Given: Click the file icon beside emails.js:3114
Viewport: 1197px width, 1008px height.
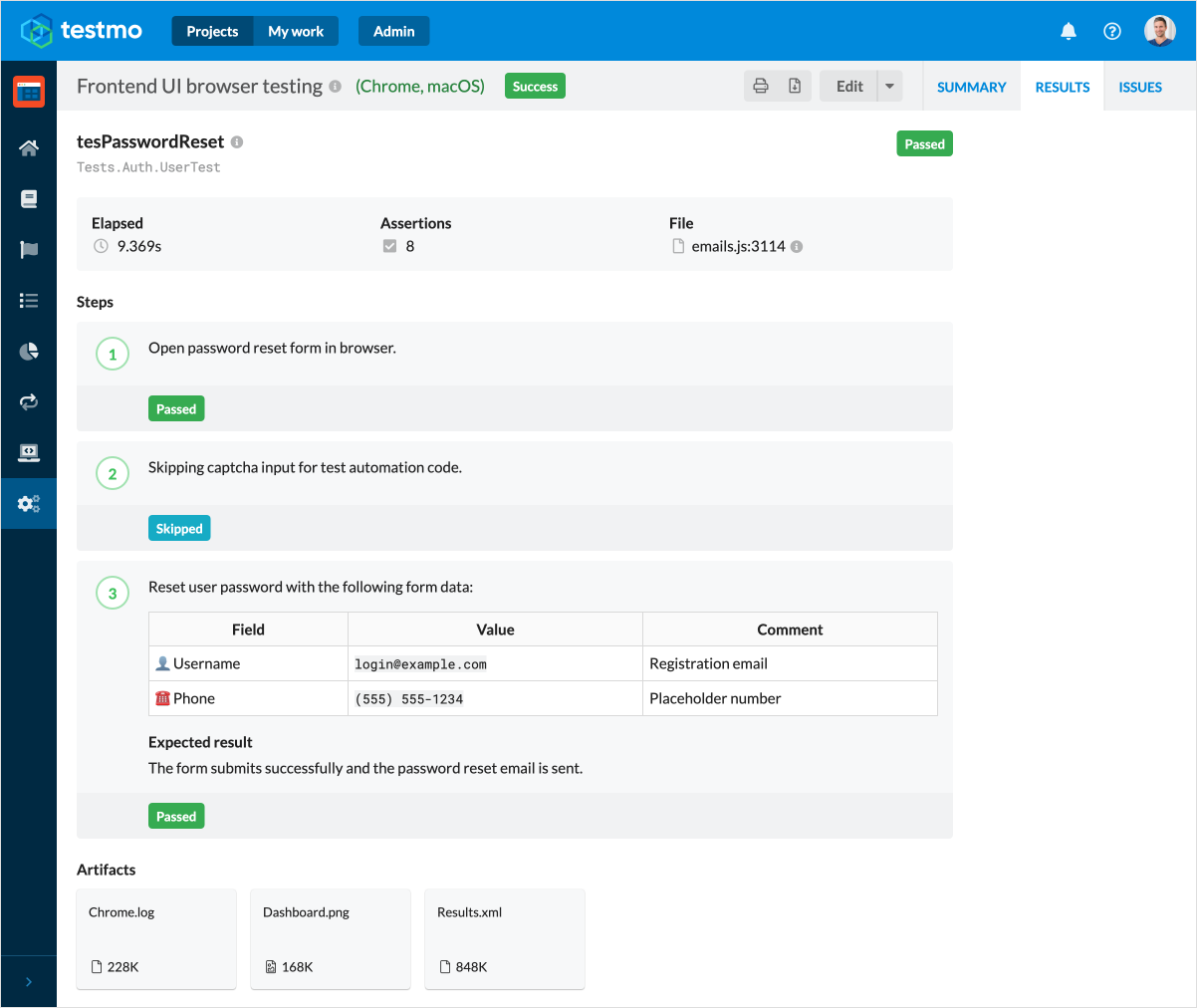Looking at the screenshot, I should coord(678,246).
